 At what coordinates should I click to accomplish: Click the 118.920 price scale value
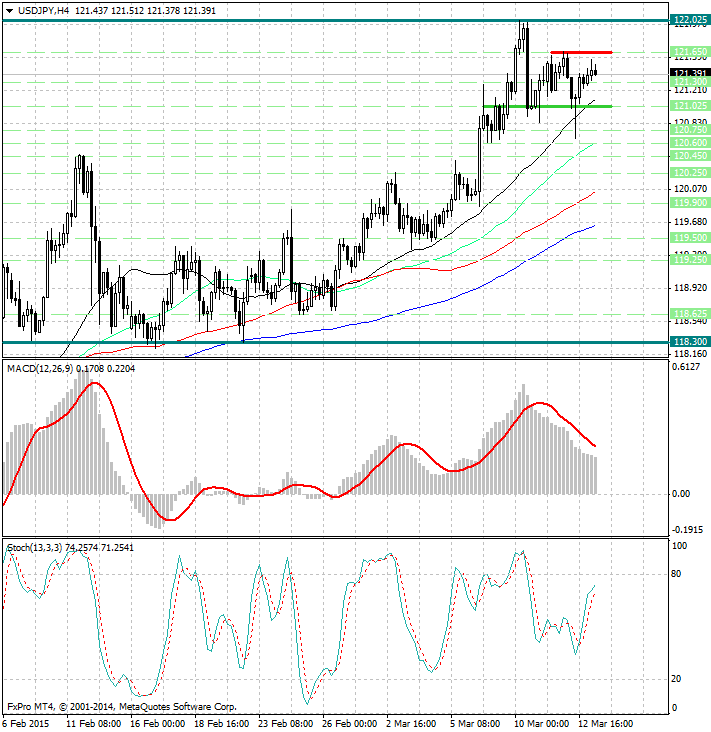pos(690,288)
